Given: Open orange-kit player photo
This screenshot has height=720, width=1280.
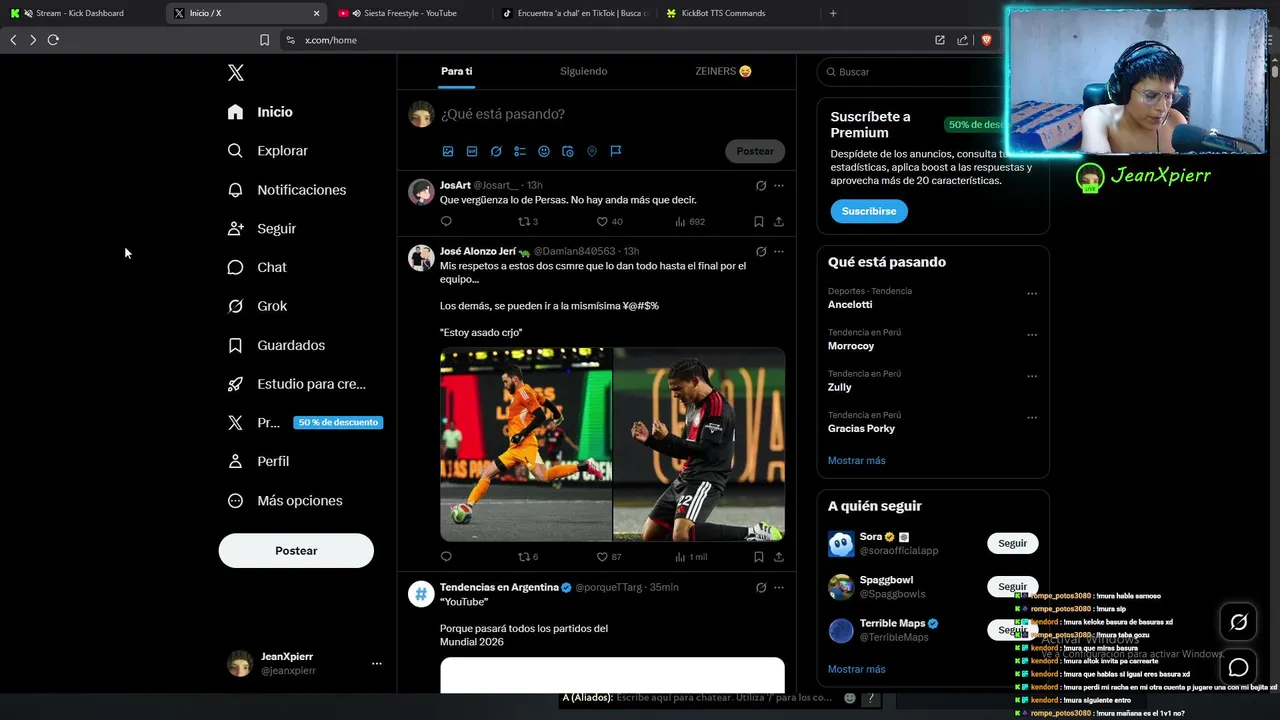Looking at the screenshot, I should click(526, 444).
